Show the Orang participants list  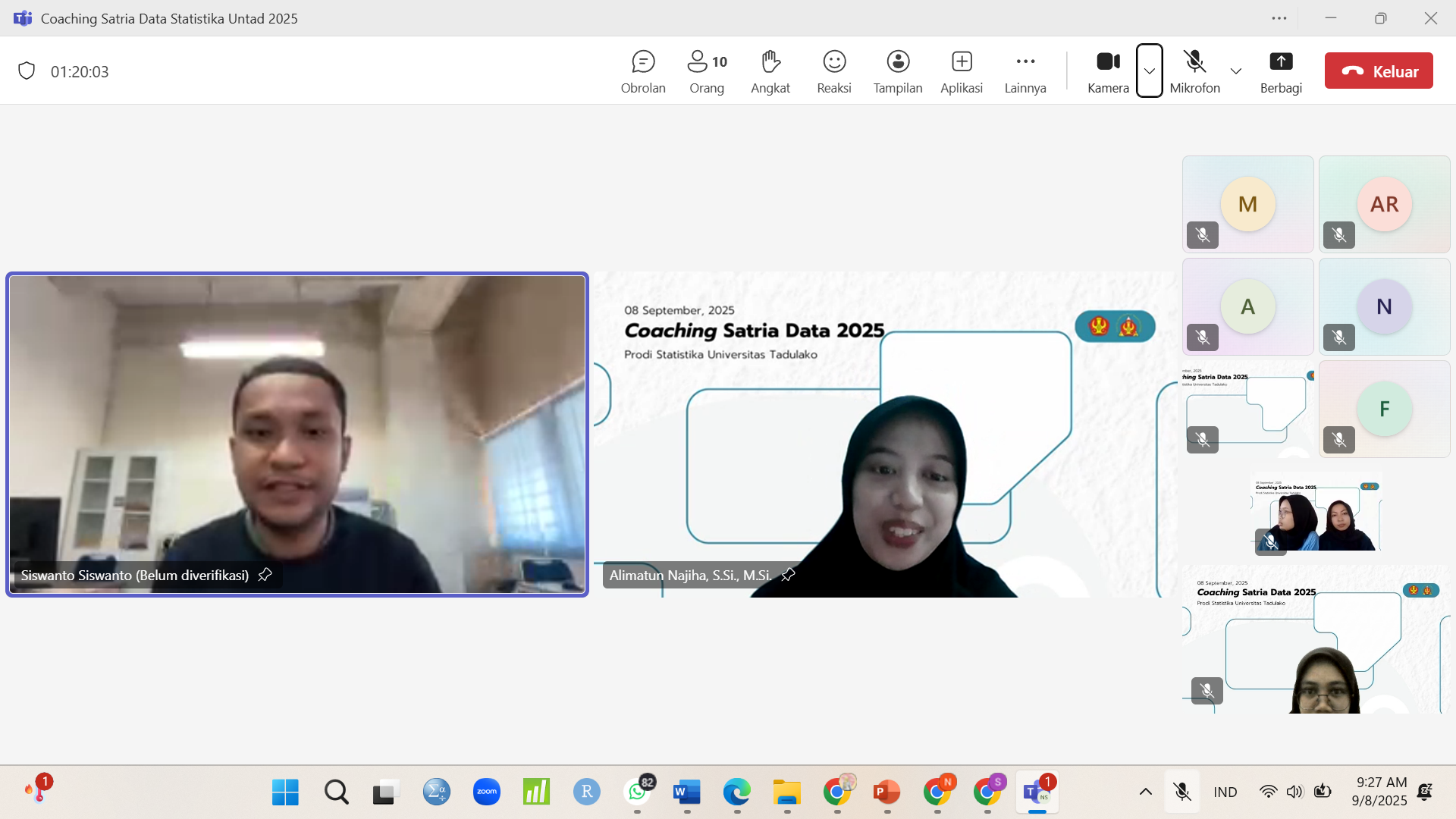click(707, 71)
